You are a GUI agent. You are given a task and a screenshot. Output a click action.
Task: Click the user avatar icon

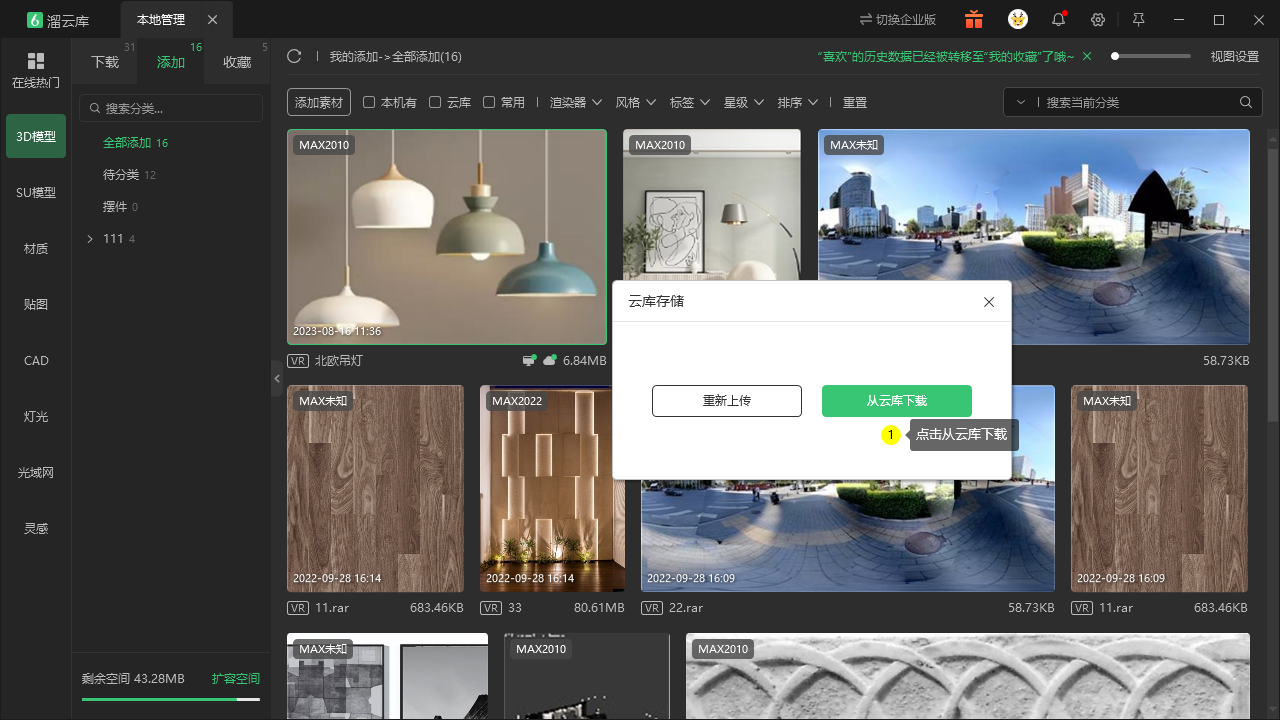[x=1018, y=19]
